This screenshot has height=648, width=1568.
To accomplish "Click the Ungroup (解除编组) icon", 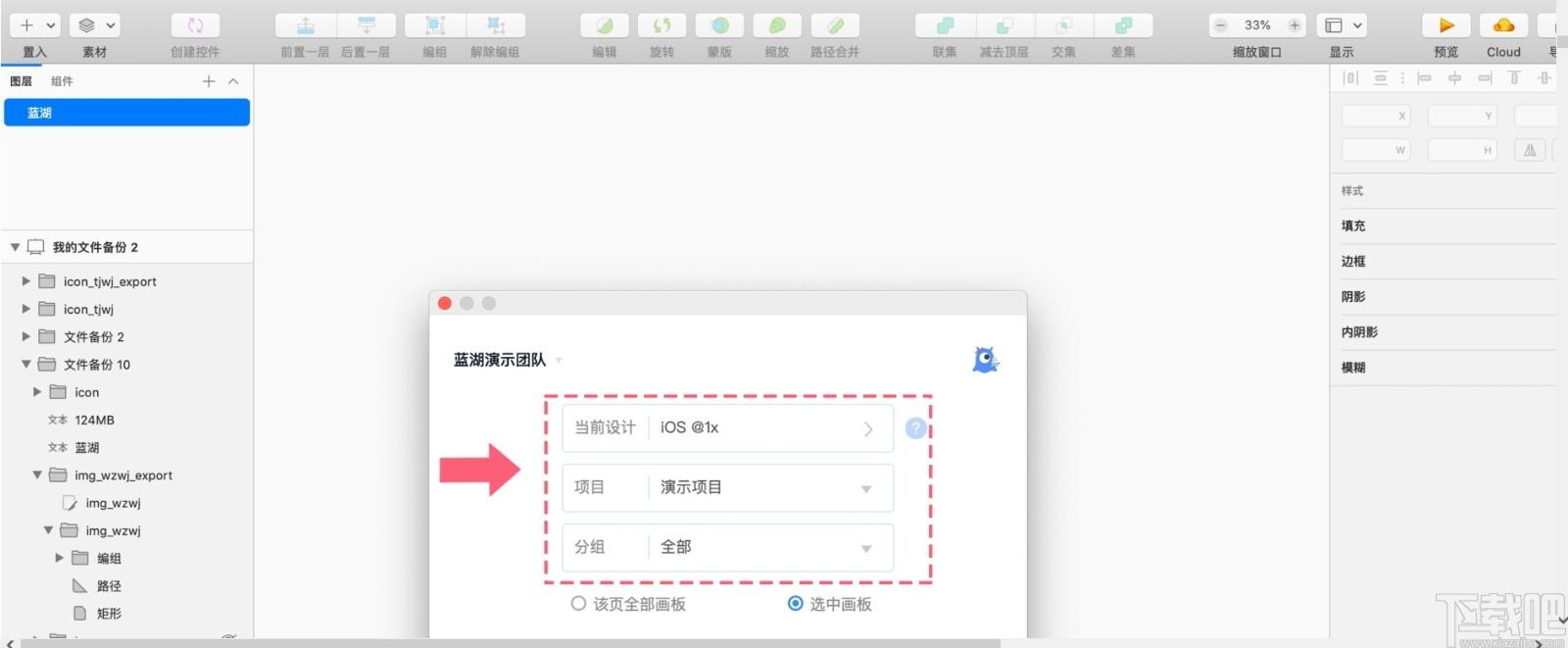I will coord(496,25).
